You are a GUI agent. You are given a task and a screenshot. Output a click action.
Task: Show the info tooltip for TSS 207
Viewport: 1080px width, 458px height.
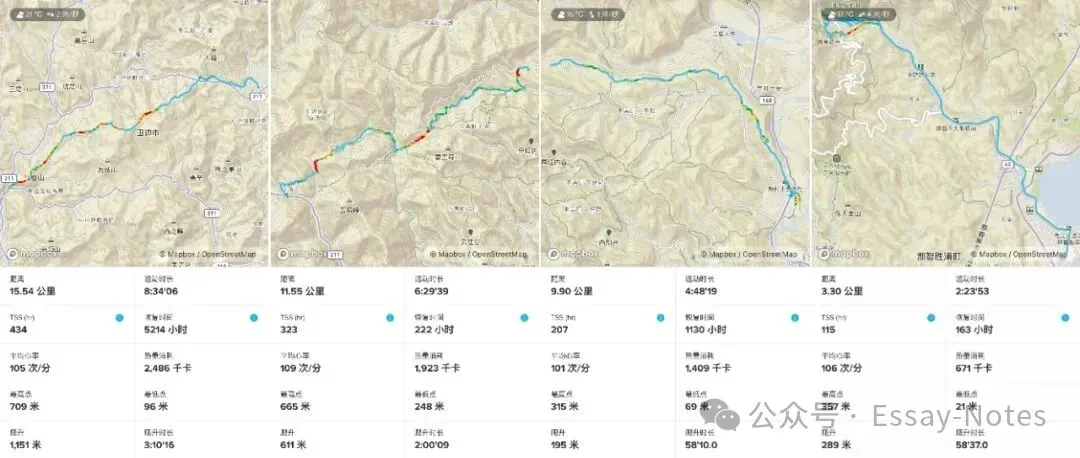click(x=660, y=317)
